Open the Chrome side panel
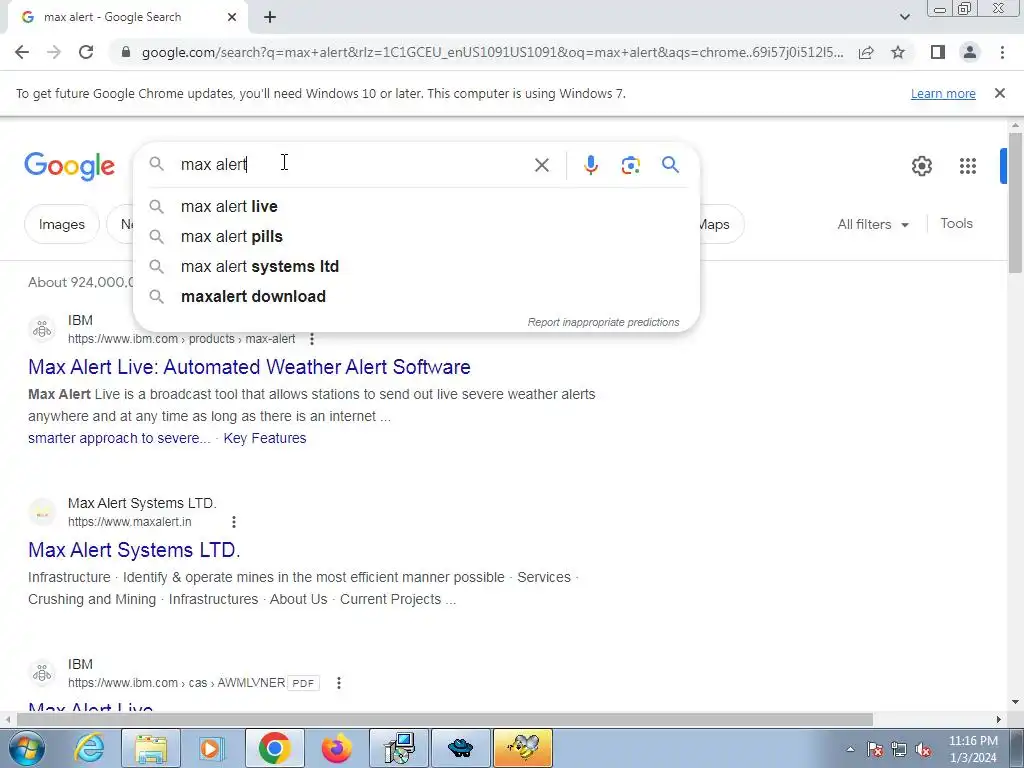 tap(938, 52)
